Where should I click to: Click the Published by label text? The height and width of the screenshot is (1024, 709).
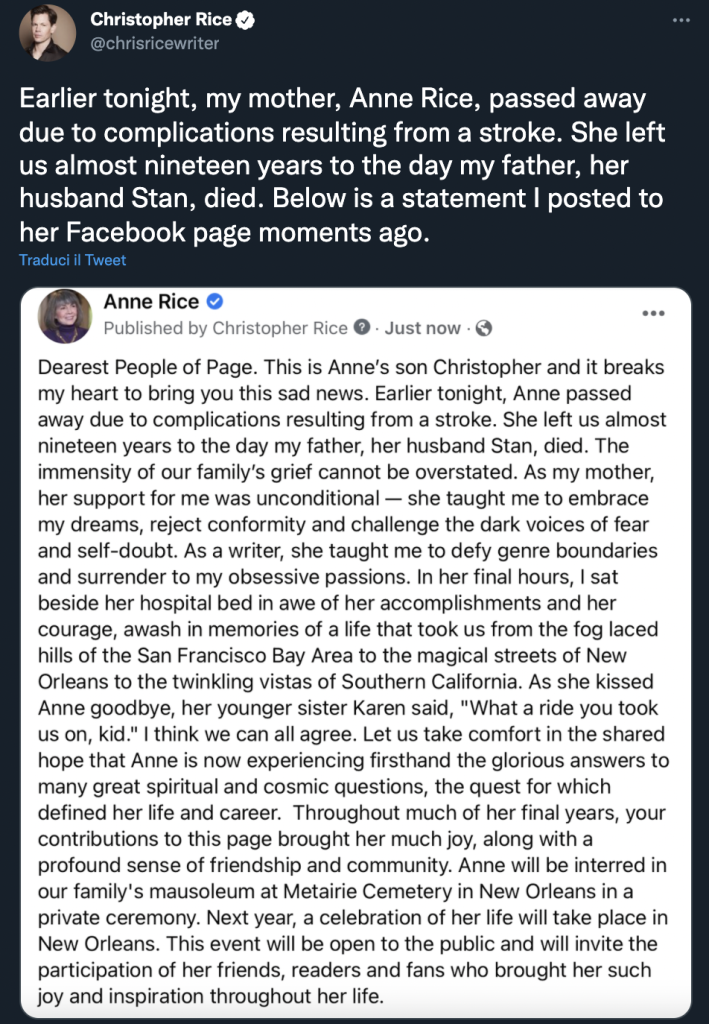point(155,328)
